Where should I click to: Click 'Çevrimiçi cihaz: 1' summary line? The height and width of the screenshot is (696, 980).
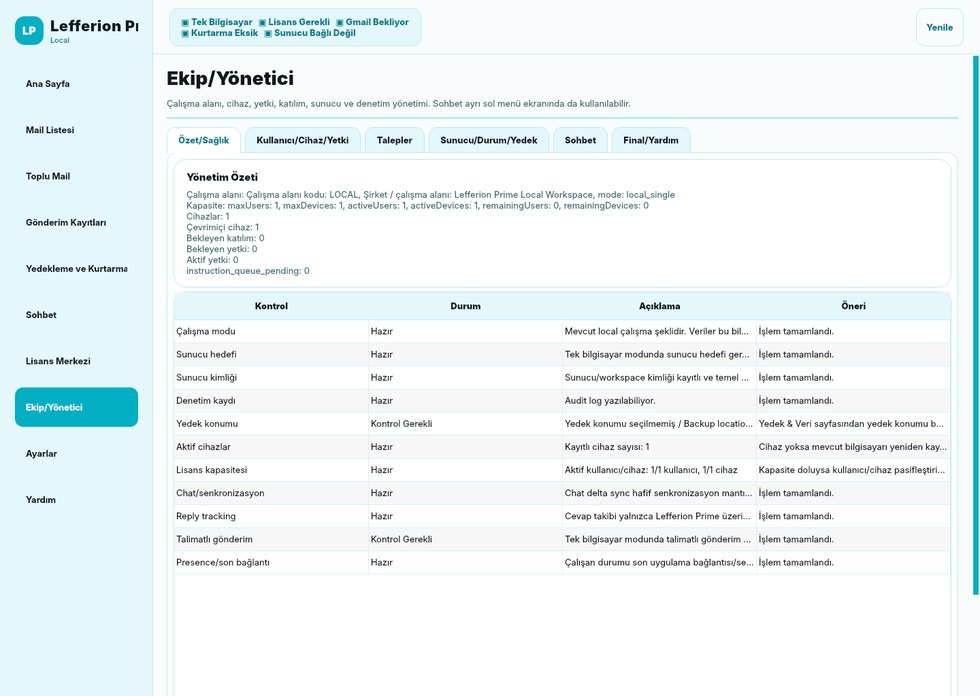click(x=222, y=227)
